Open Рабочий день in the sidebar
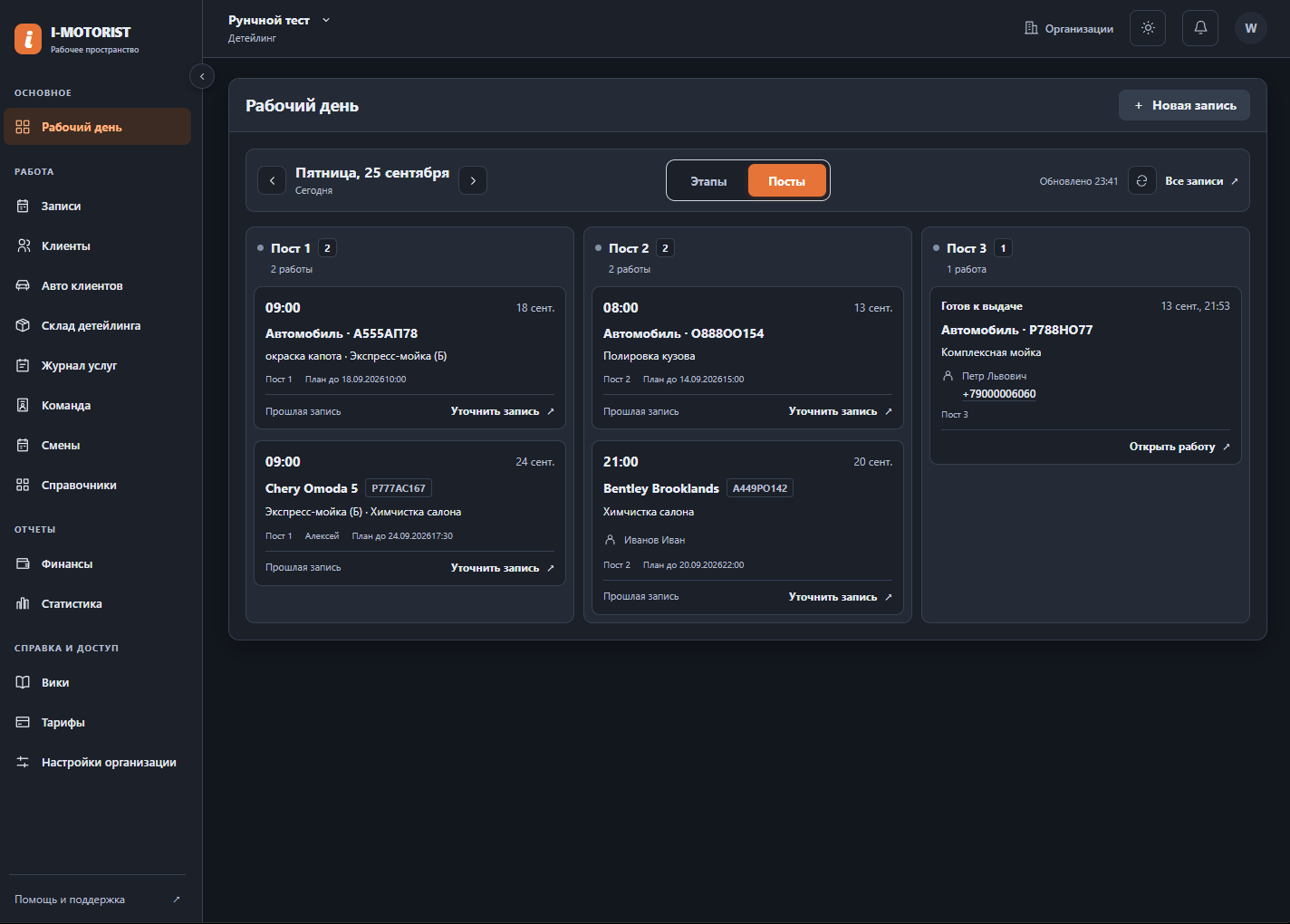The width and height of the screenshot is (1290, 924). click(98, 127)
